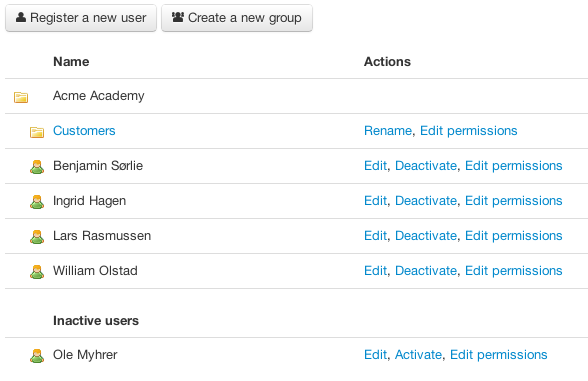
Task: Edit permissions for Benjamin Sørlie
Action: click(x=513, y=165)
